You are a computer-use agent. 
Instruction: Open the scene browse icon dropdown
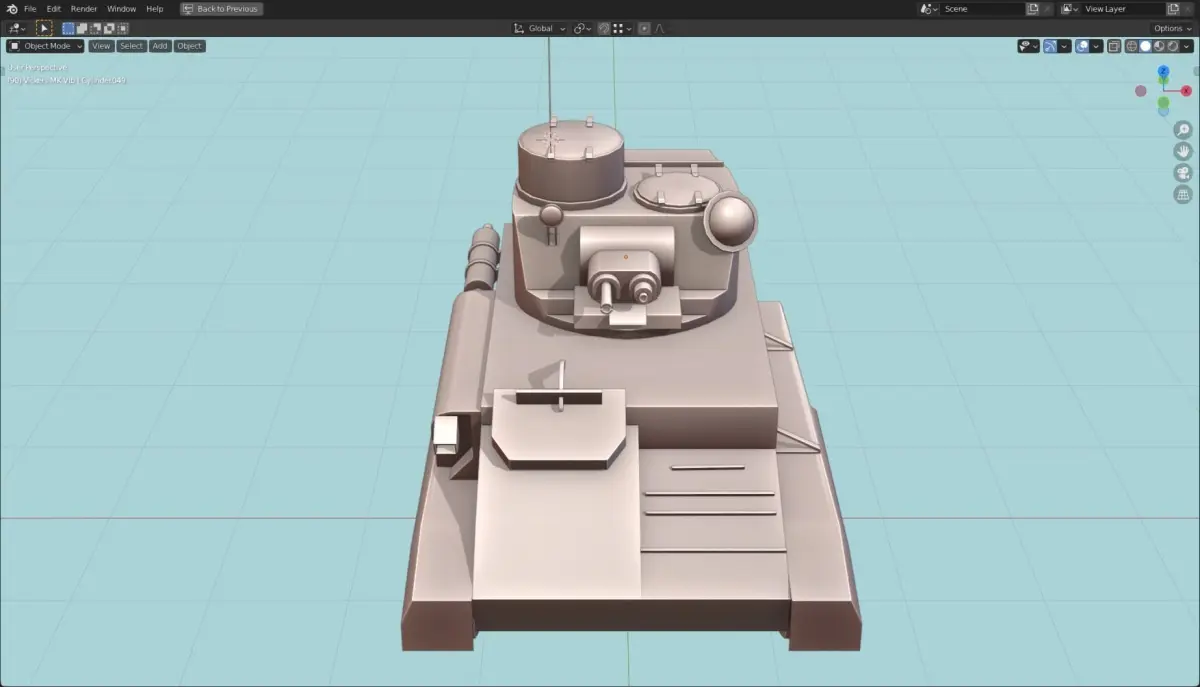(x=927, y=8)
